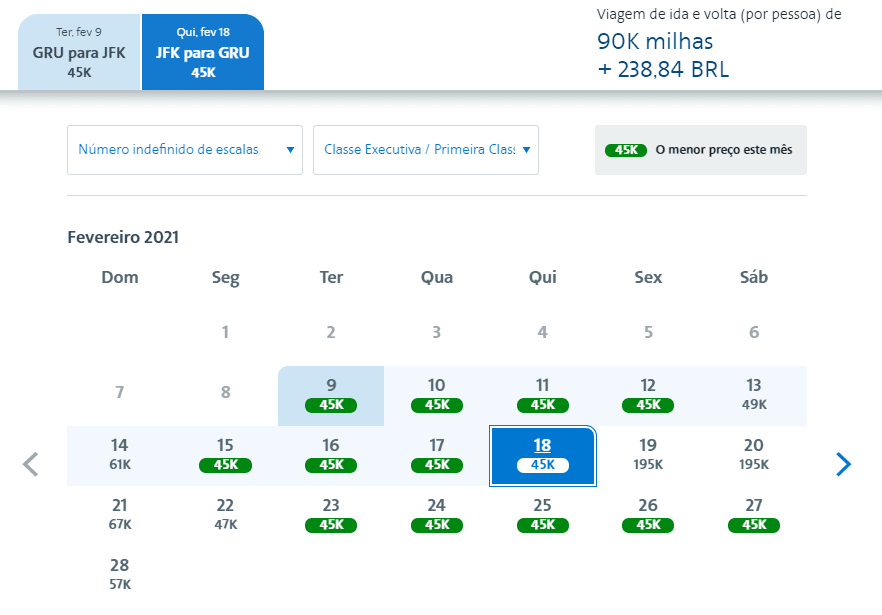Select the JFK para GRU tab
The width and height of the screenshot is (882, 615).
pos(202,52)
